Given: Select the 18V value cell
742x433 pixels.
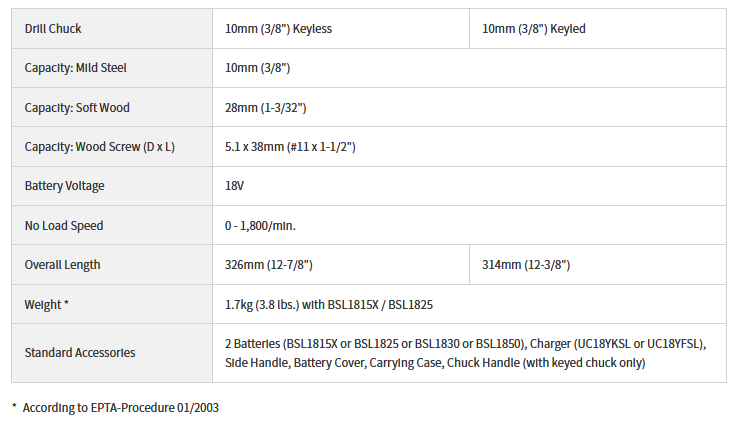Looking at the screenshot, I should (236, 186).
